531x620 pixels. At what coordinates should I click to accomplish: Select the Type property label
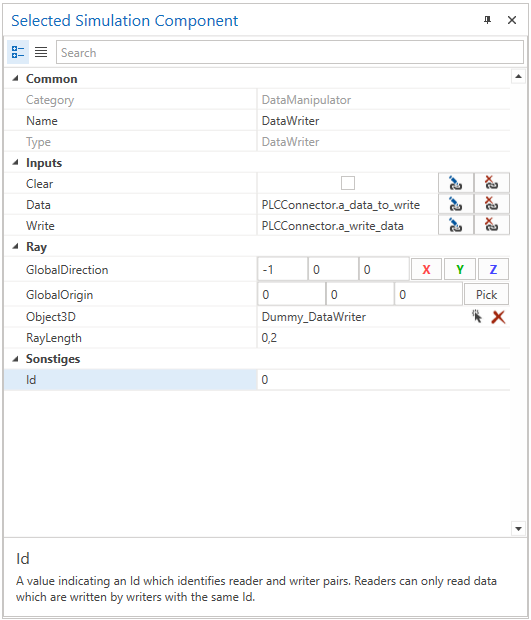point(38,142)
